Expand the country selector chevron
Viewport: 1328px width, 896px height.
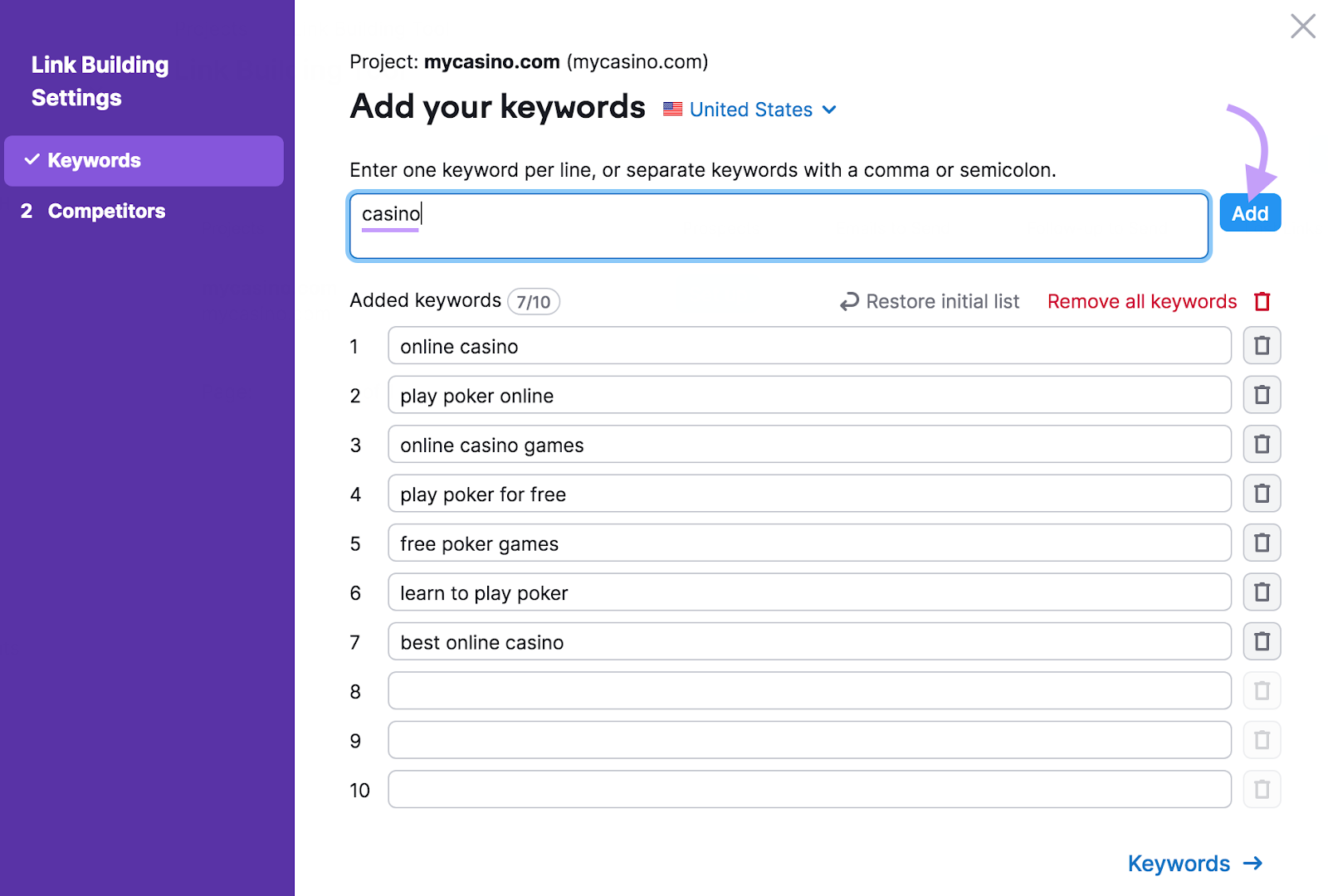829,110
